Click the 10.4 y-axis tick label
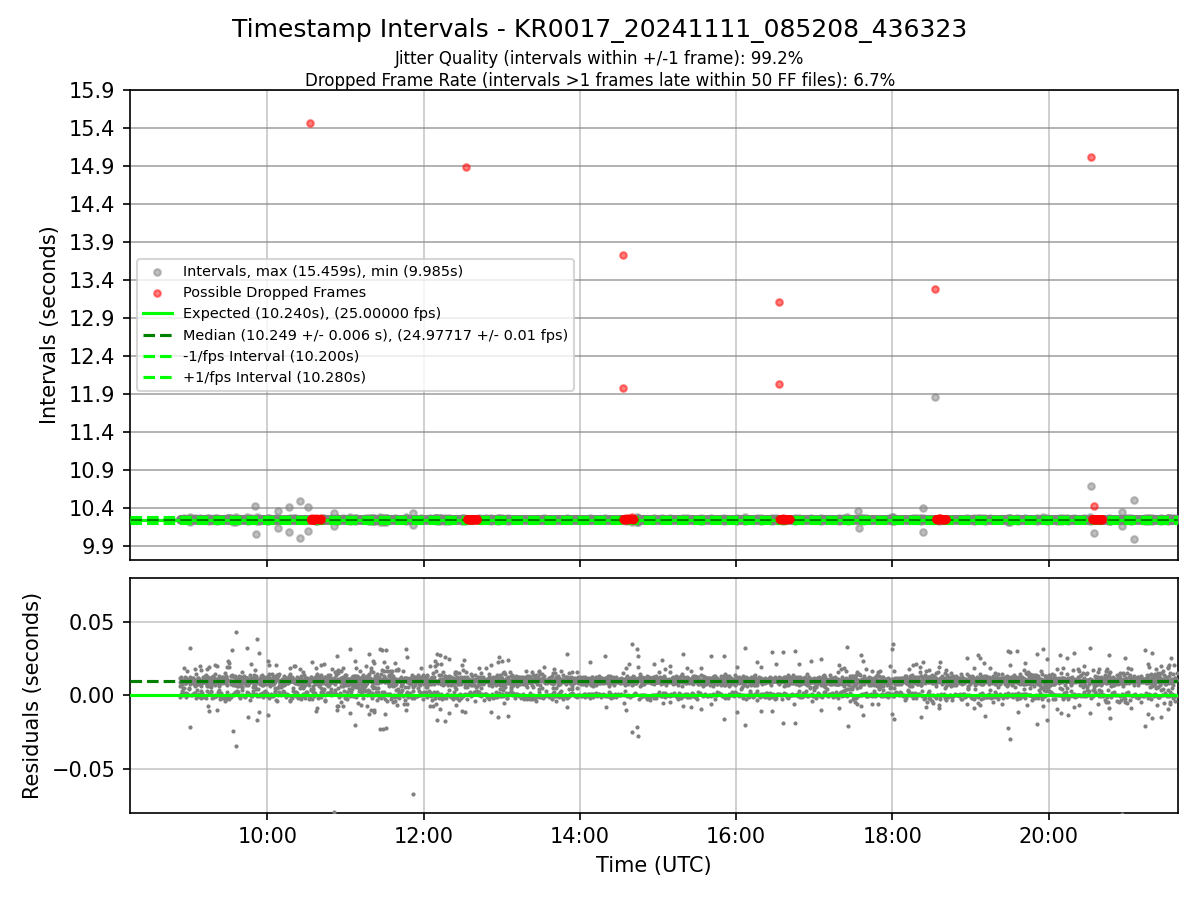Image resolution: width=1200 pixels, height=900 pixels. [x=93, y=509]
